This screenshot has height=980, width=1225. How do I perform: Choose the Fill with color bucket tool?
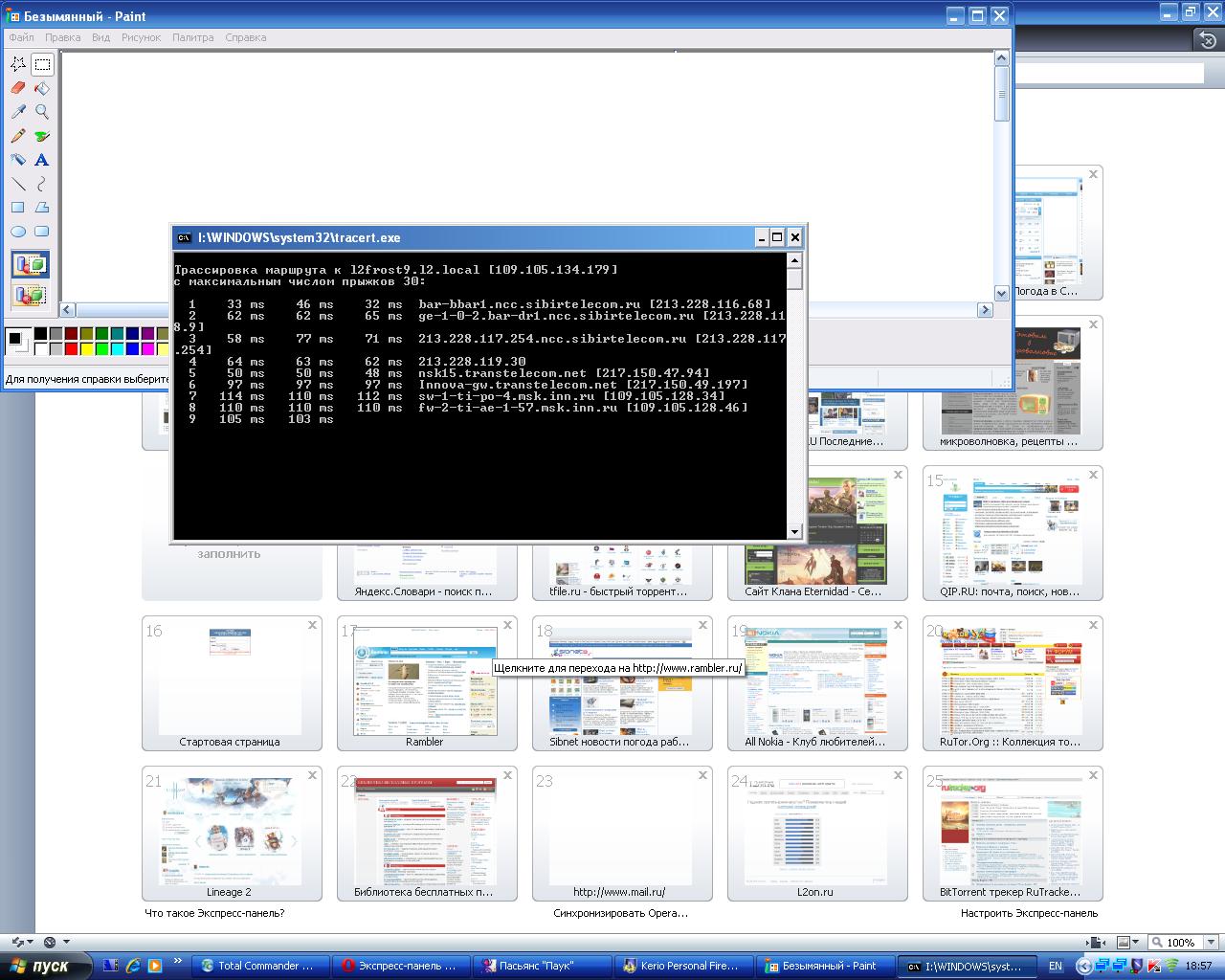[x=42, y=89]
